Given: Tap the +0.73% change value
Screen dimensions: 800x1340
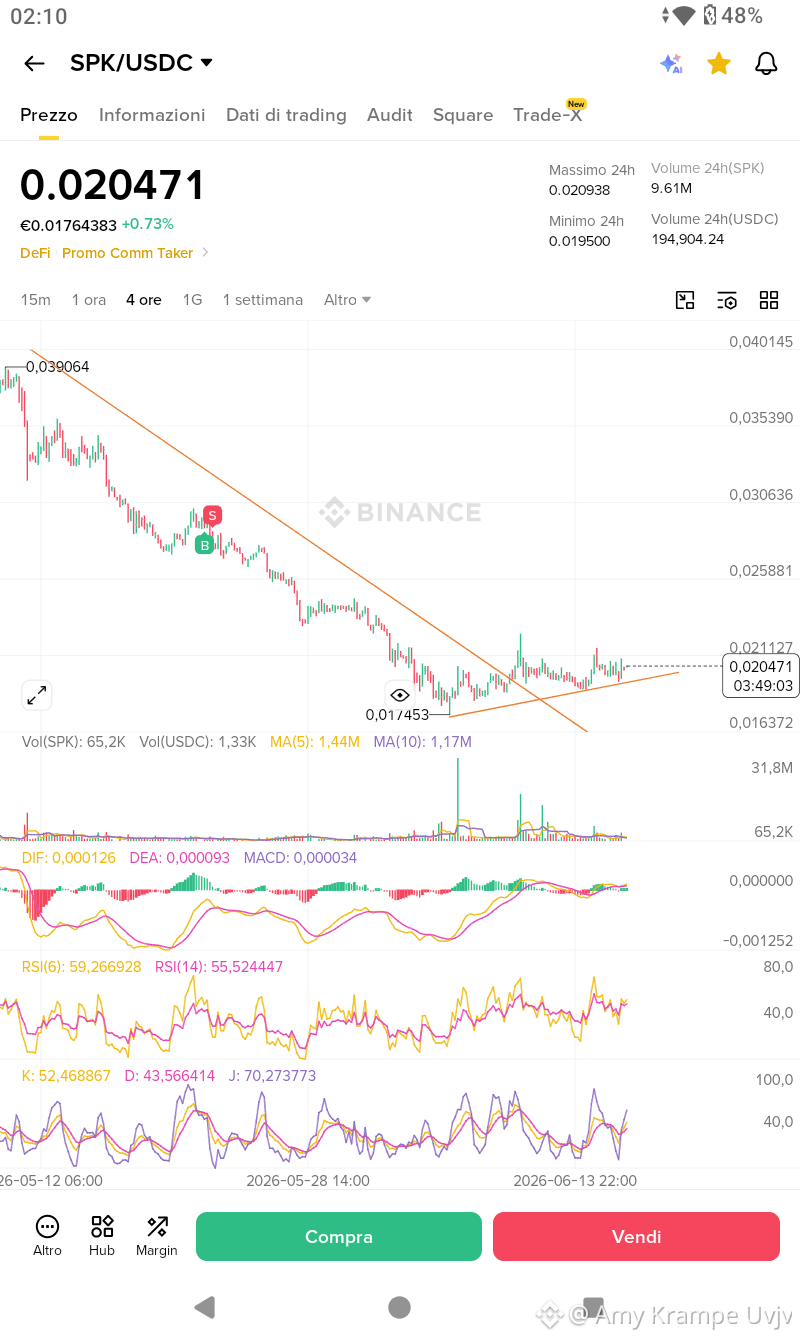Looking at the screenshot, I should coord(148,224).
